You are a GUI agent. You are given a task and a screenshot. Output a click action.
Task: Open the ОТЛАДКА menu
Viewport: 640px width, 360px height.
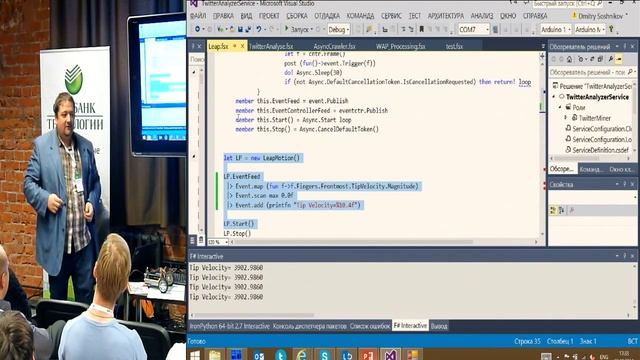[x=327, y=16]
